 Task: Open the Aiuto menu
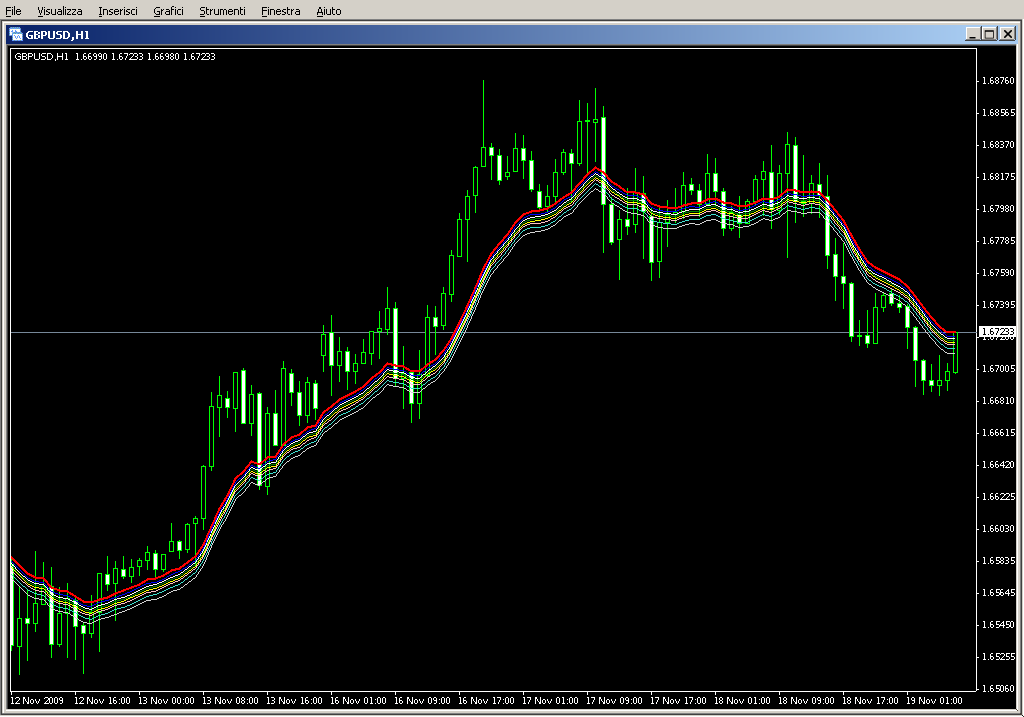328,11
